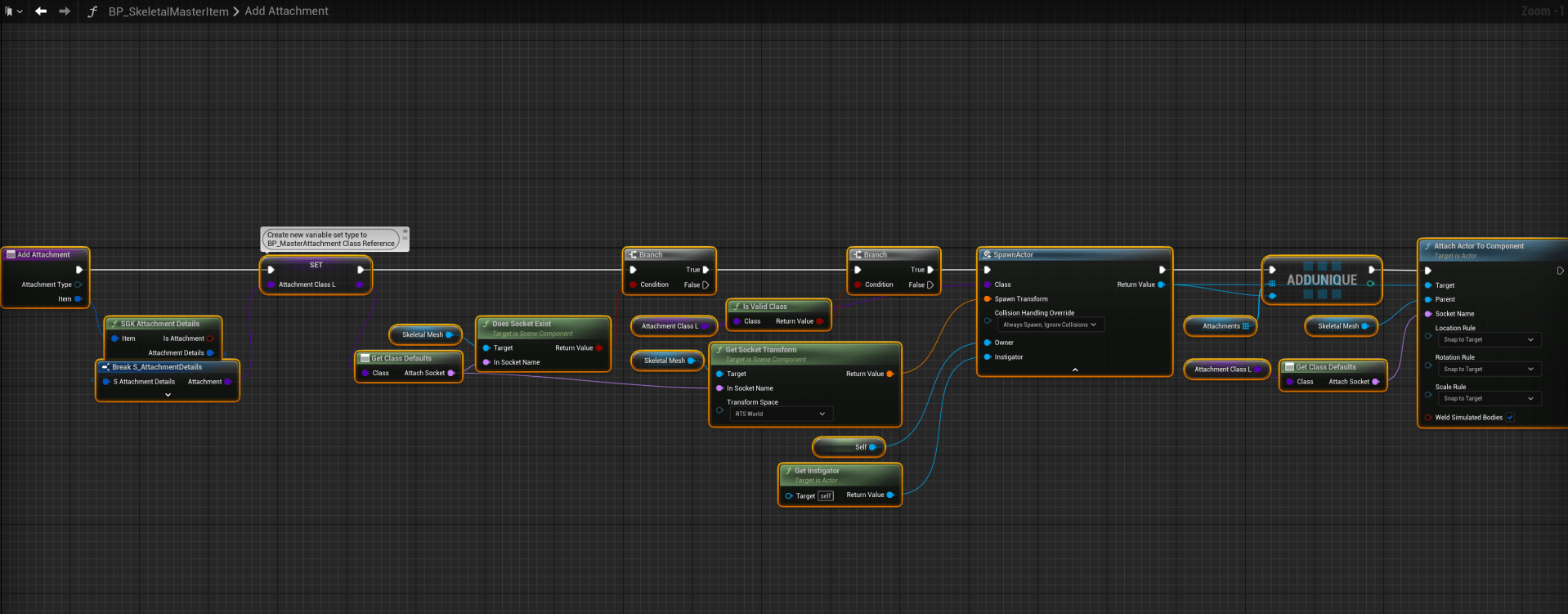Toggle the pin icon on the comment bubble
The width and height of the screenshot is (1568, 614).
405,231
